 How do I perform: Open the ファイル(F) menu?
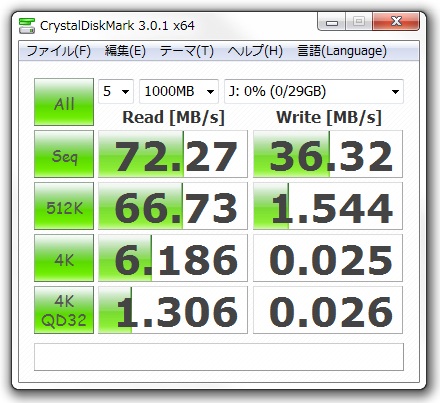(x=59, y=51)
